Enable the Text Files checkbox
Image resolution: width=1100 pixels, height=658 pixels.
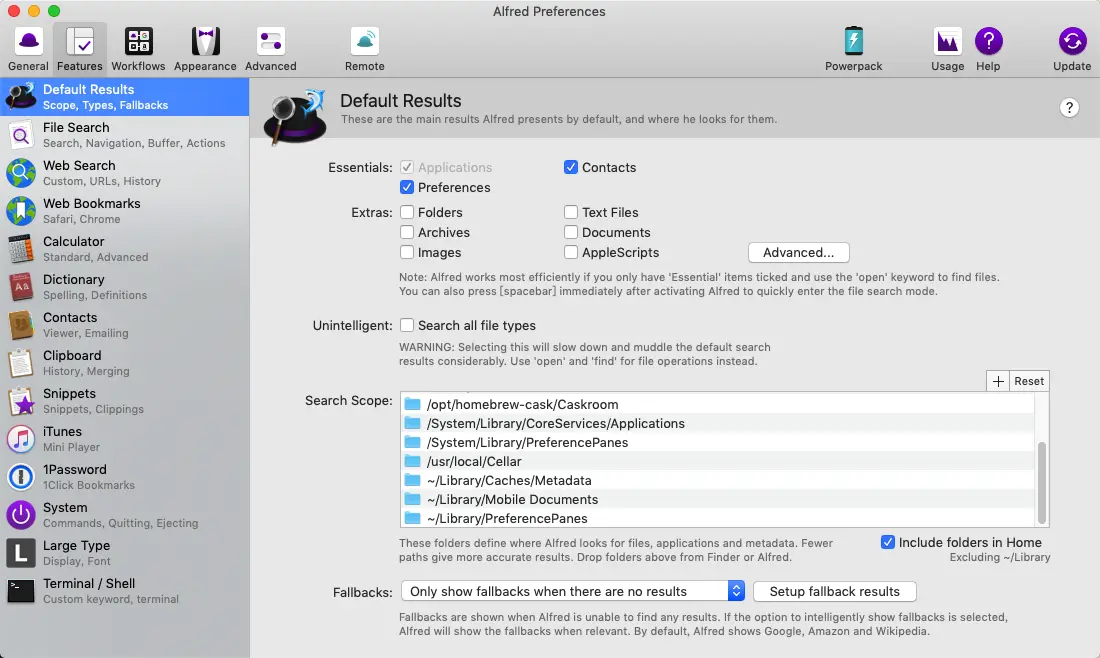[571, 212]
